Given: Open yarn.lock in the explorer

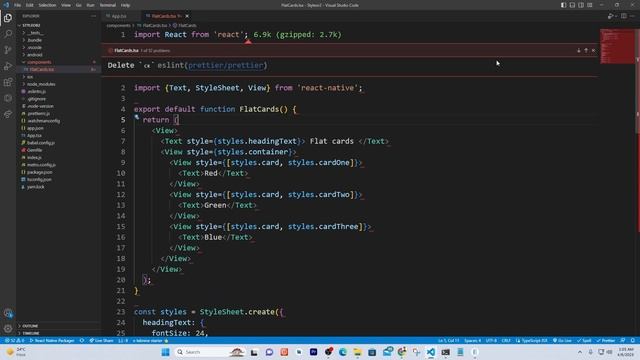Looking at the screenshot, I should point(36,187).
